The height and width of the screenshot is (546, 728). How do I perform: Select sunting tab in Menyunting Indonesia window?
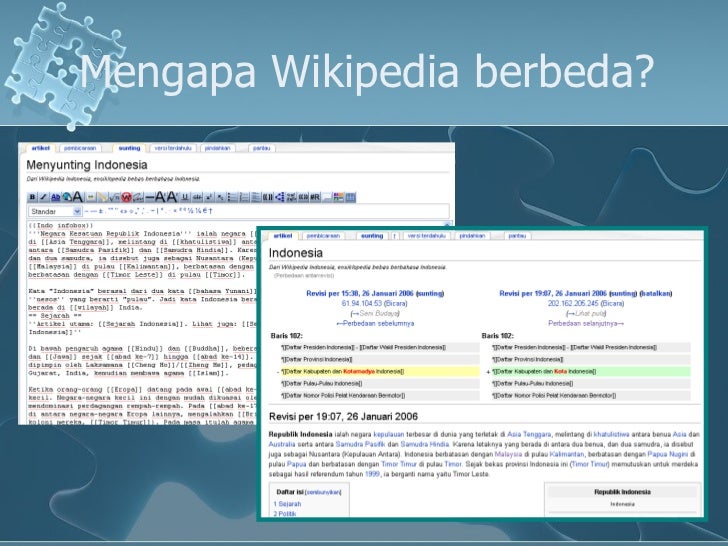[129, 148]
